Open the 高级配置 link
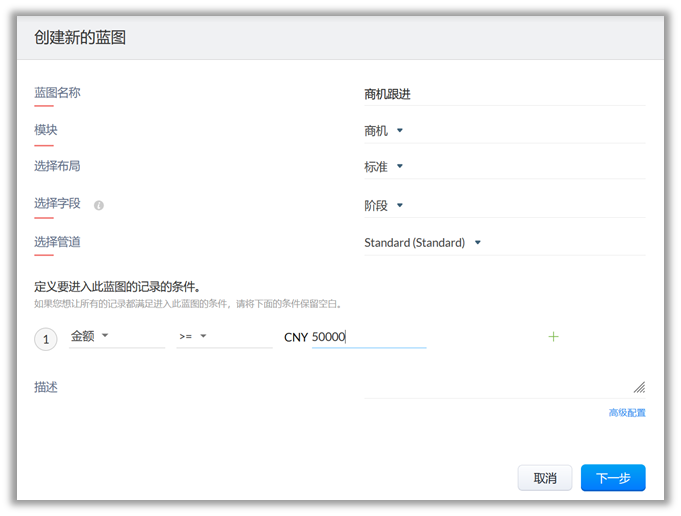 point(626,412)
